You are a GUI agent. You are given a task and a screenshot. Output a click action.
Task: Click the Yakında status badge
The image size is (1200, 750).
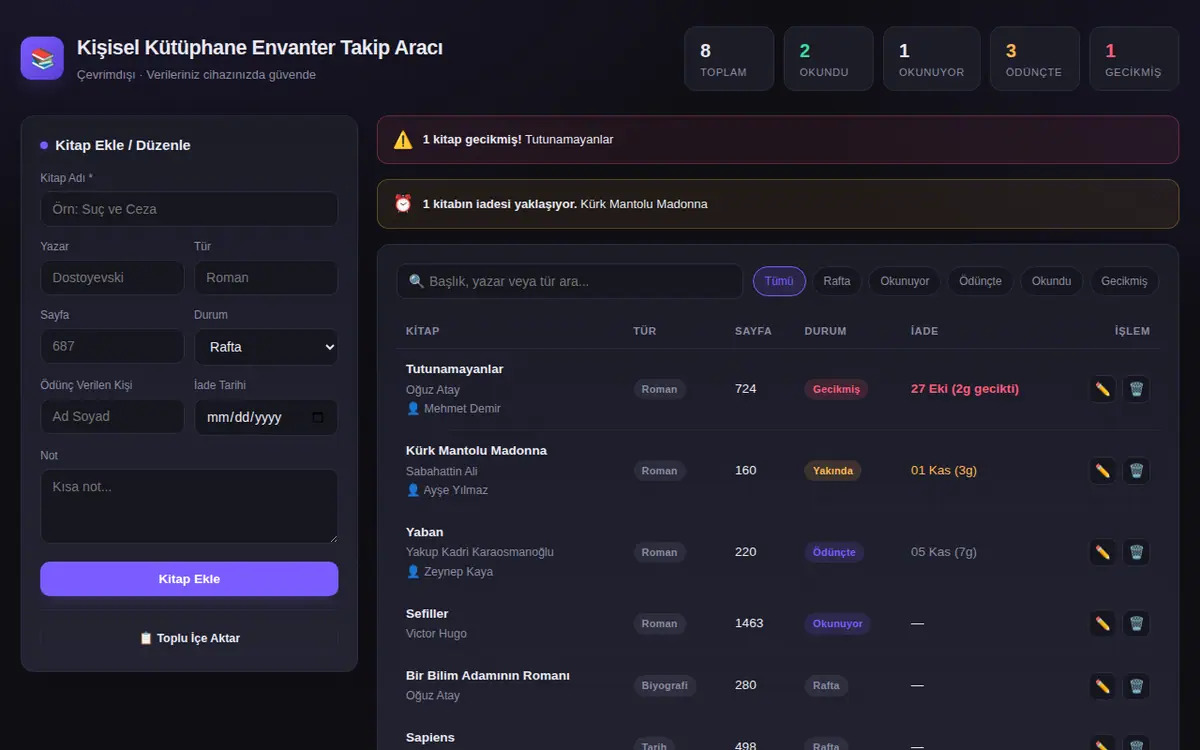point(833,471)
